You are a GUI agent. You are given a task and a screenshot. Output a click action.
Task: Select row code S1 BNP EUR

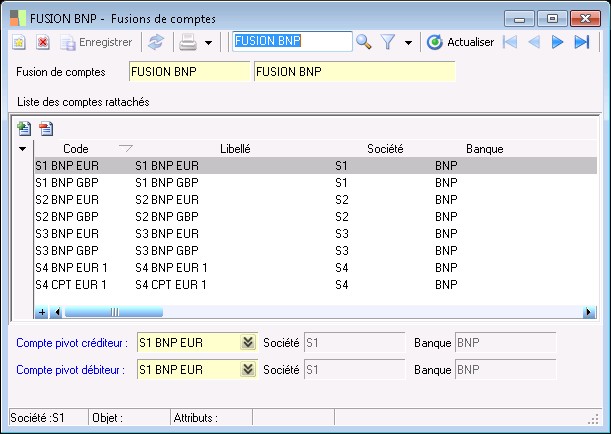[x=67, y=166]
